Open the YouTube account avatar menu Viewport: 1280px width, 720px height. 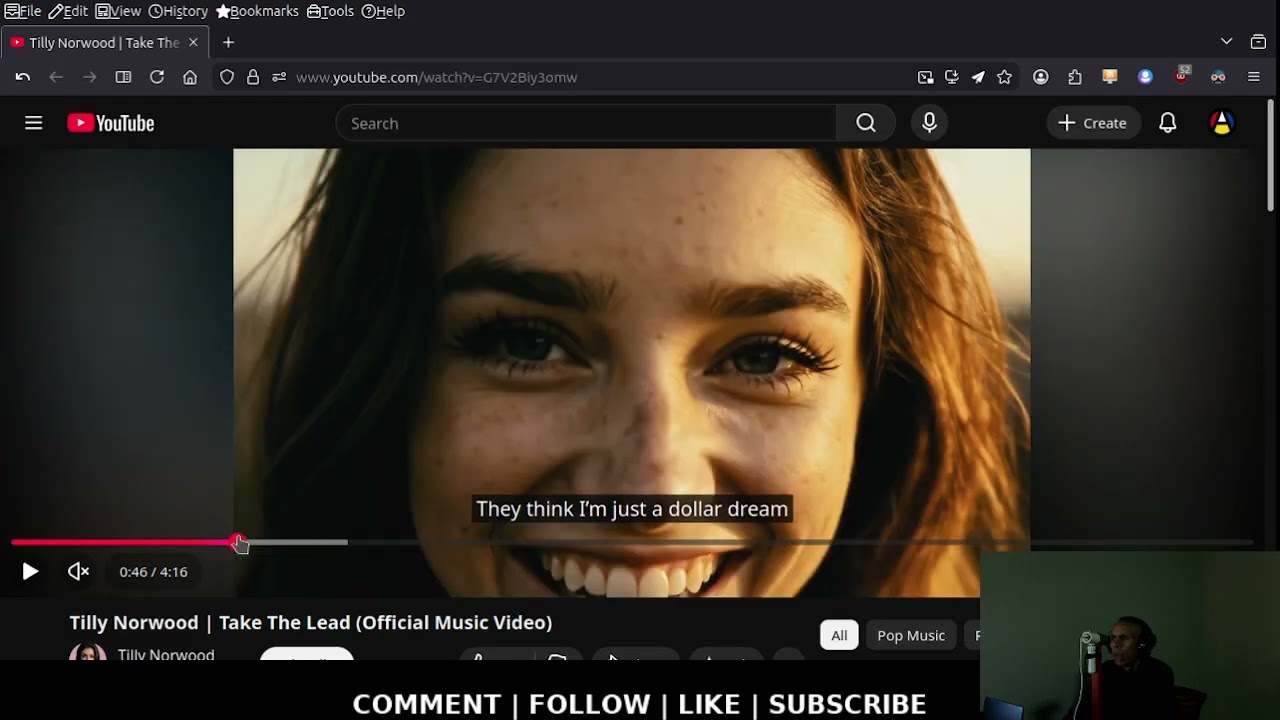1222,123
